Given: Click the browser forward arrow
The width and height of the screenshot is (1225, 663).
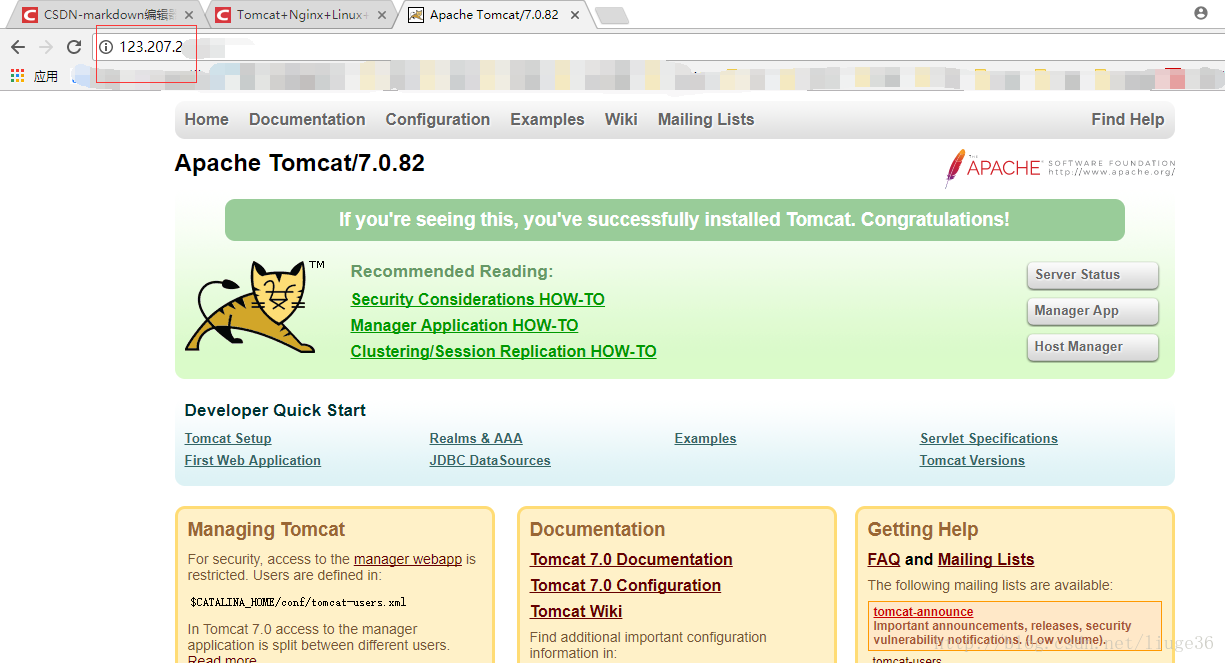Looking at the screenshot, I should coord(46,47).
